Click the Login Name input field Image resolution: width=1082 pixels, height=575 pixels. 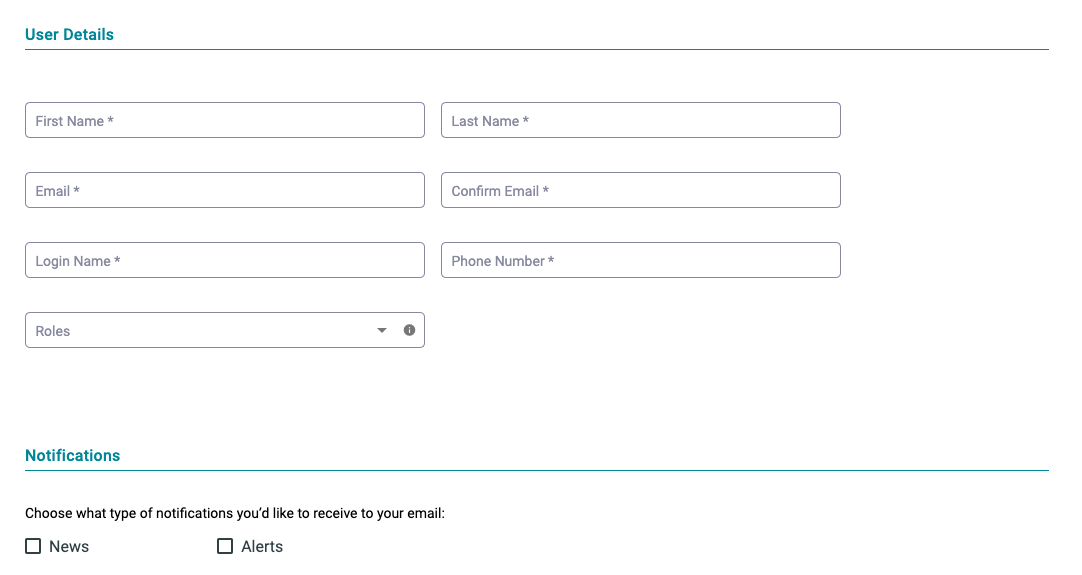225,260
